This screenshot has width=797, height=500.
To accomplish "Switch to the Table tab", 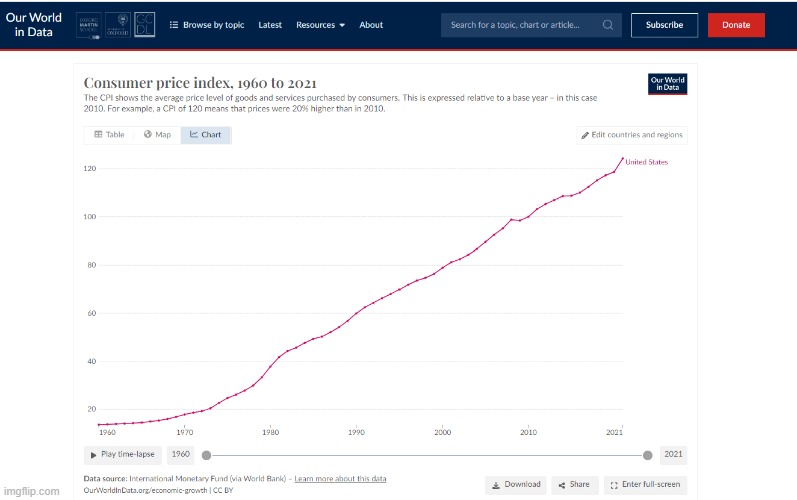I will 109,135.
